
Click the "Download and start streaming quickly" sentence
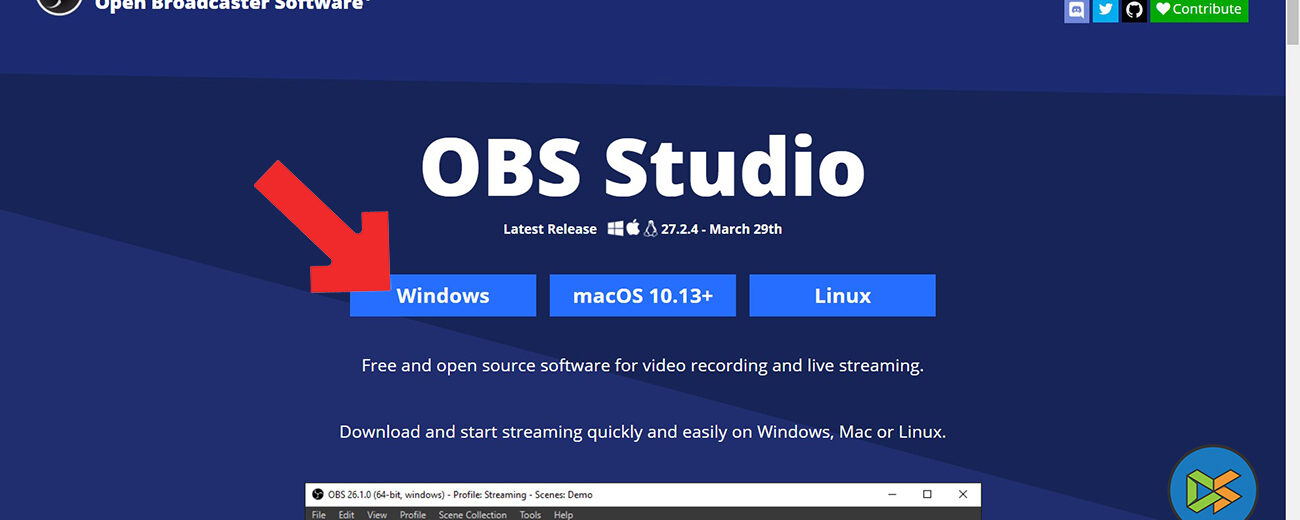coord(643,433)
